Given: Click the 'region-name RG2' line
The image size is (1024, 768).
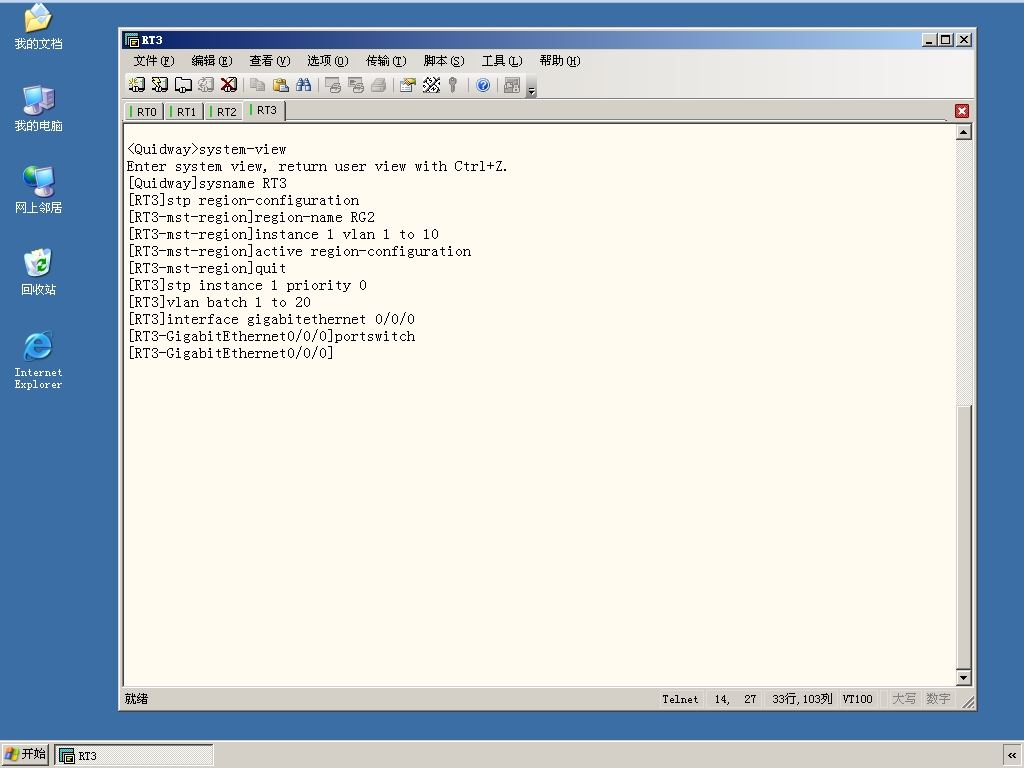Looking at the screenshot, I should point(251,217).
